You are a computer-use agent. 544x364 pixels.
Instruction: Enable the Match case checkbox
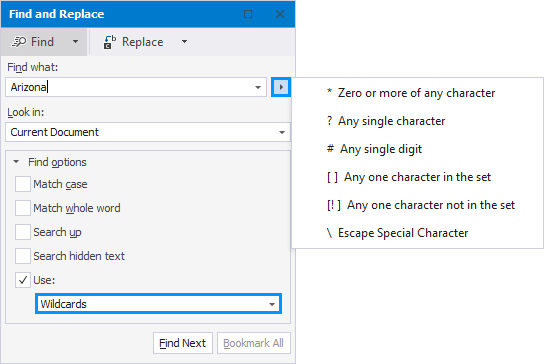pyautogui.click(x=23, y=184)
